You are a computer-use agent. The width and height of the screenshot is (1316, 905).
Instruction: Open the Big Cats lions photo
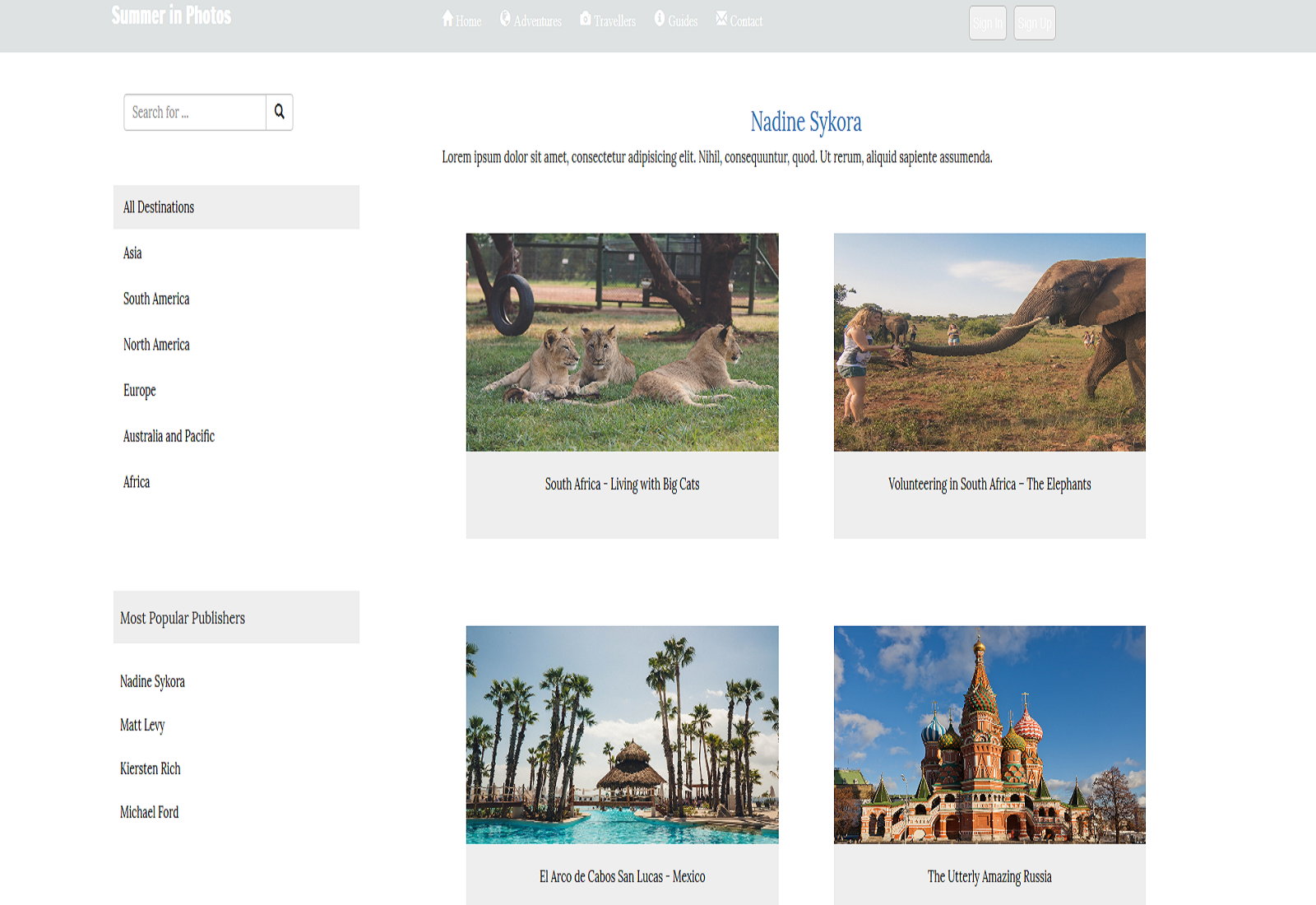[x=622, y=342]
